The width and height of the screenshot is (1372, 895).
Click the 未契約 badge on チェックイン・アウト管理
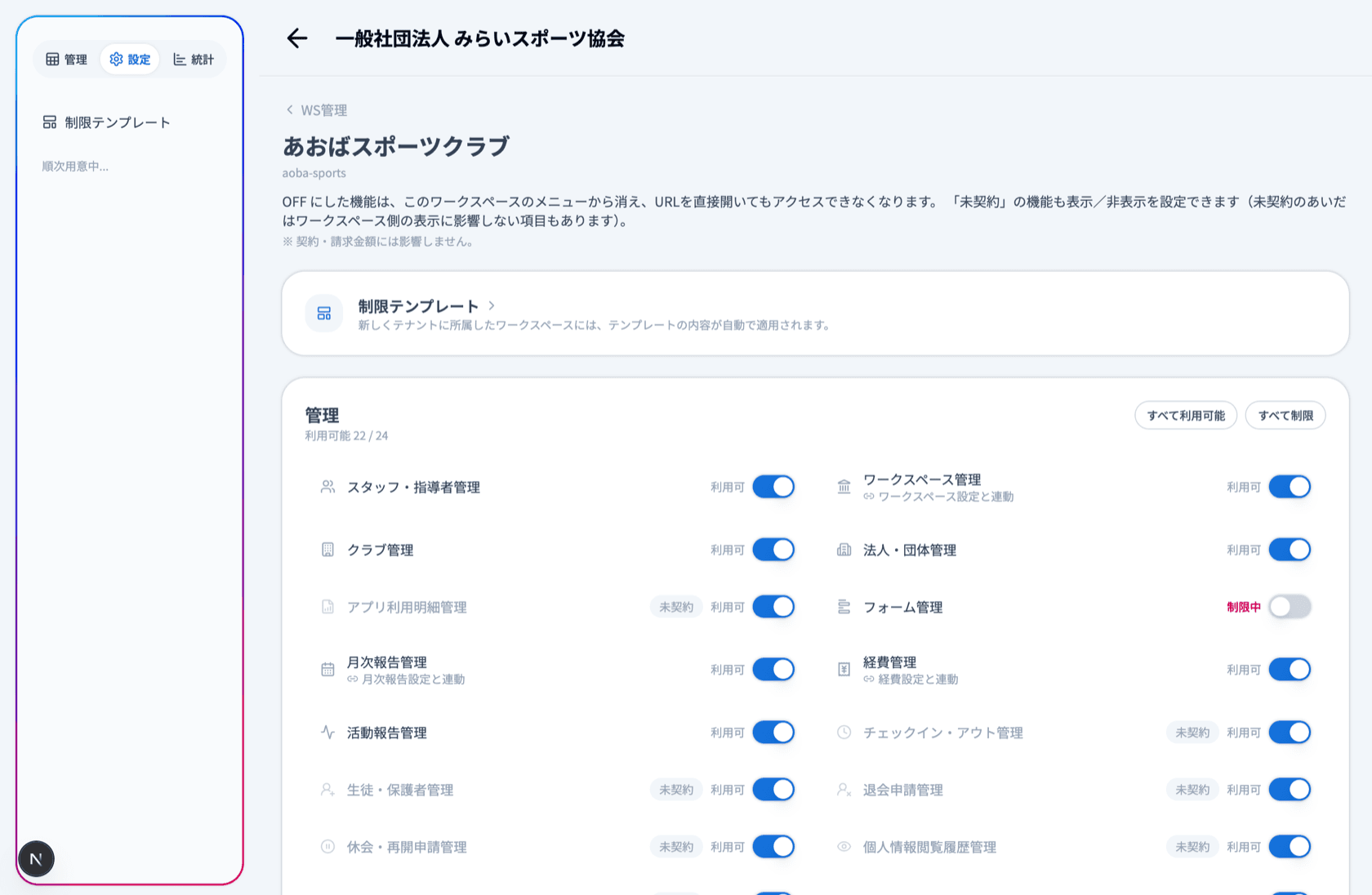1192,732
